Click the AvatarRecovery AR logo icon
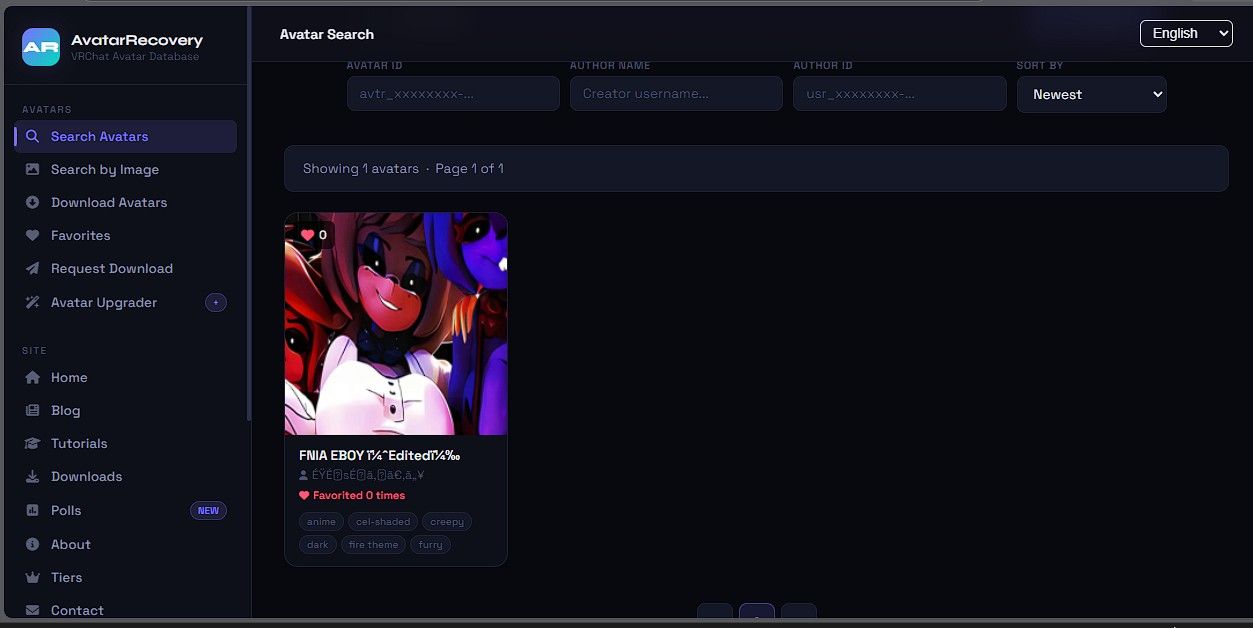Viewport: 1253px width, 628px height. click(41, 47)
